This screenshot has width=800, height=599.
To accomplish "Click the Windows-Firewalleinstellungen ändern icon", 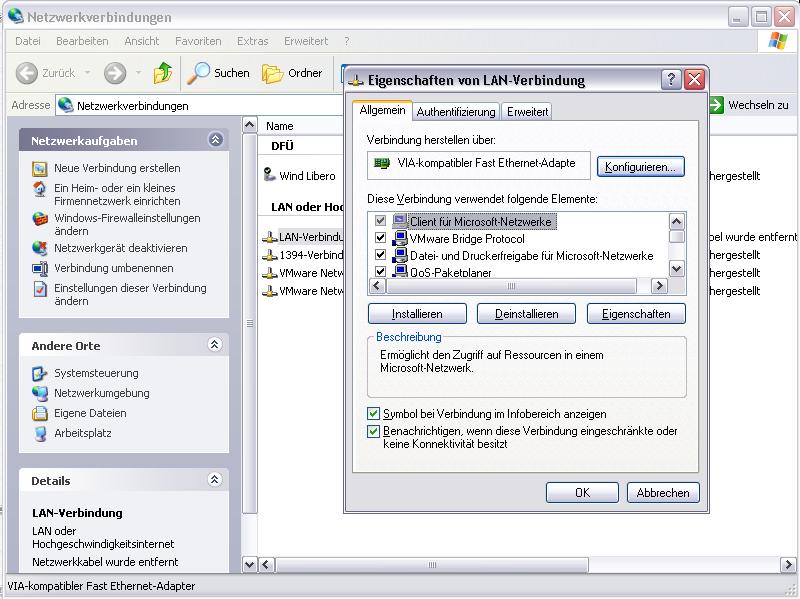I will (40, 219).
